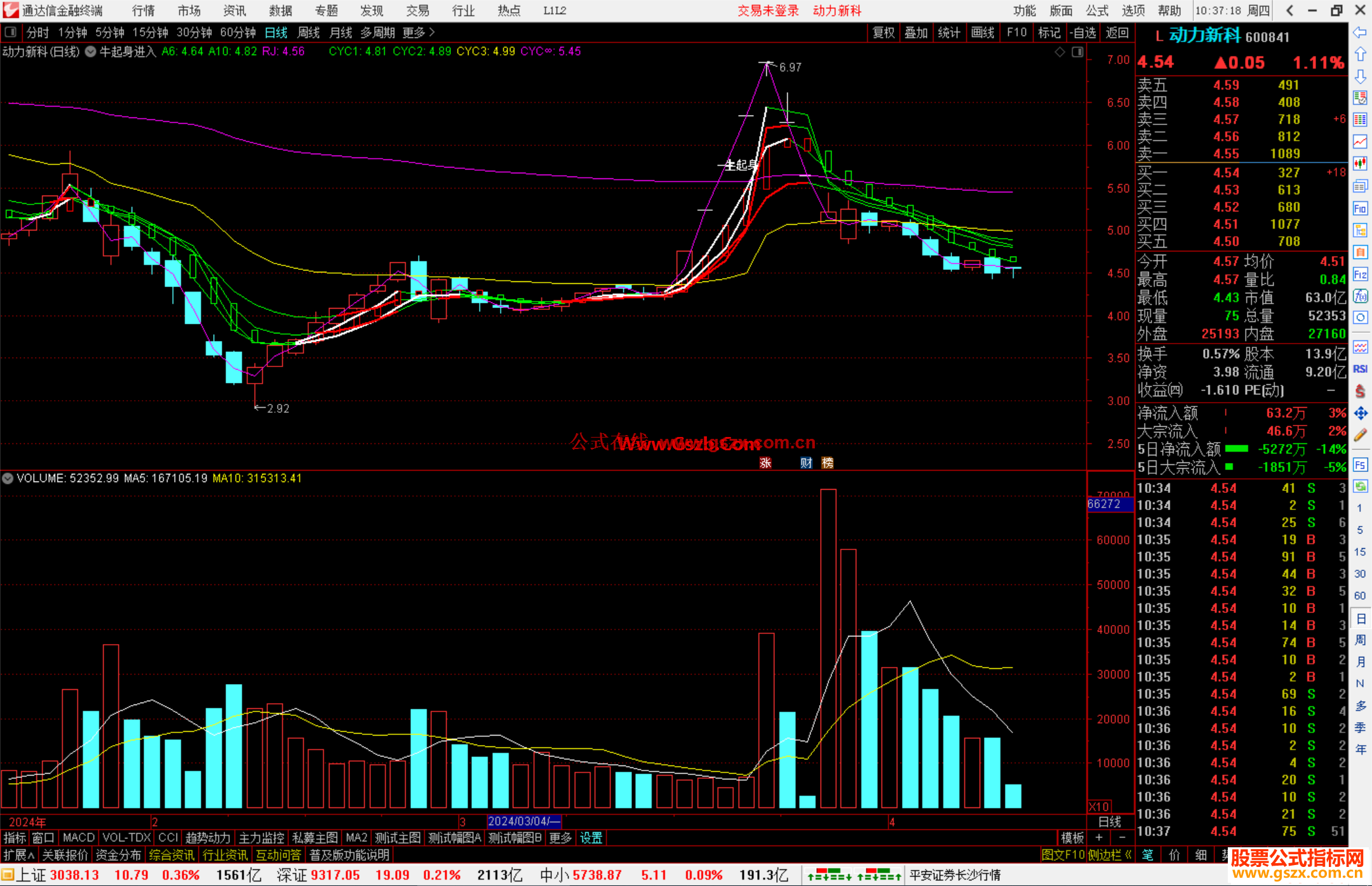Toggle the main chart indicator round button
Screen dimensions: 1372x886
click(x=91, y=51)
